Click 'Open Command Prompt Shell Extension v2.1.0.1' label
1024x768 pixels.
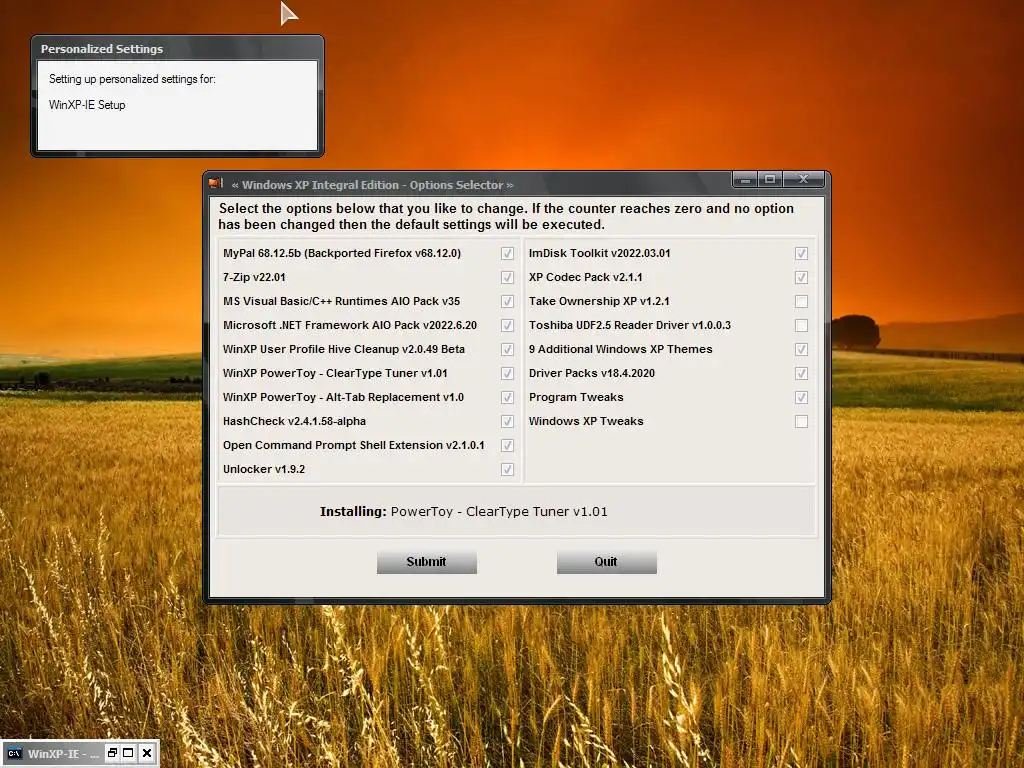click(353, 445)
